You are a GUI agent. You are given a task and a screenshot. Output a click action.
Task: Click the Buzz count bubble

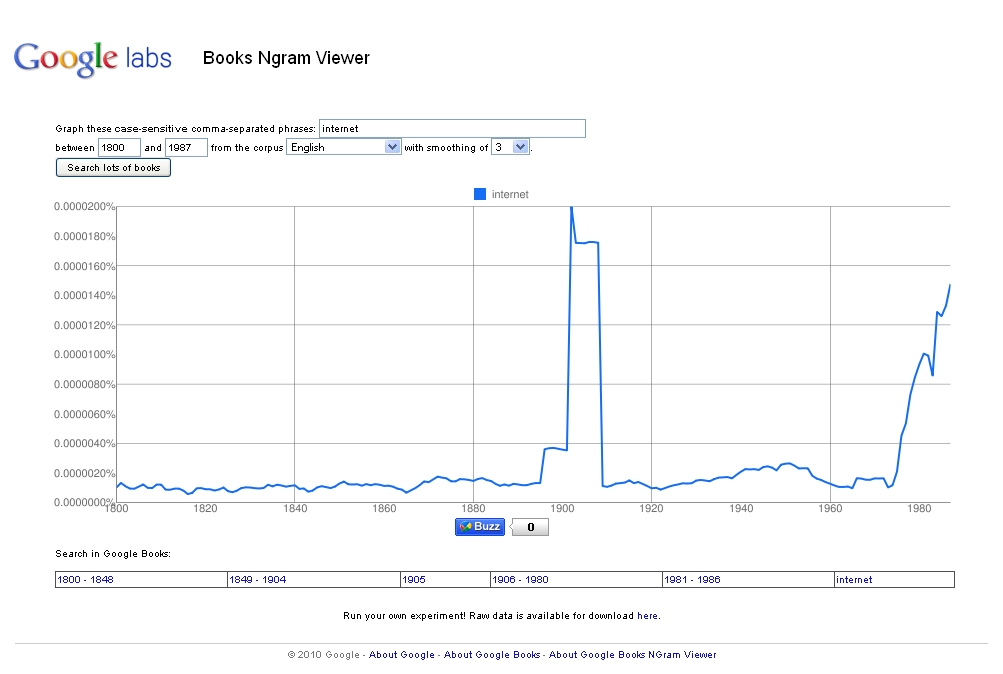click(x=530, y=527)
